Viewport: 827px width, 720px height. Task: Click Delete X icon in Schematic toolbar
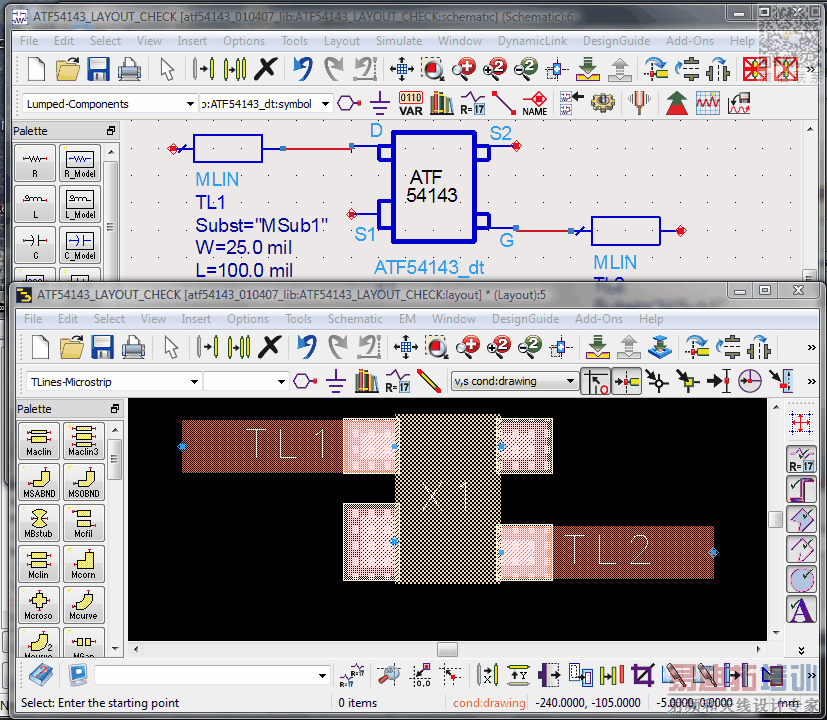[266, 69]
